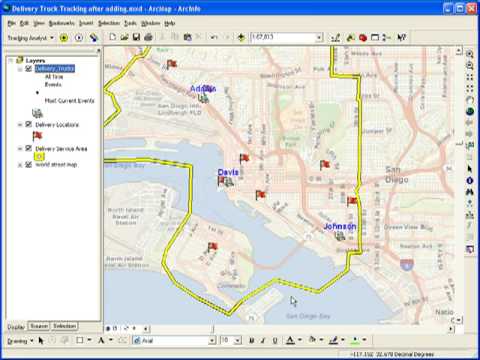Click the Addison truck label on map
Image resolution: width=480 pixels, height=360 pixels.
tap(203, 88)
